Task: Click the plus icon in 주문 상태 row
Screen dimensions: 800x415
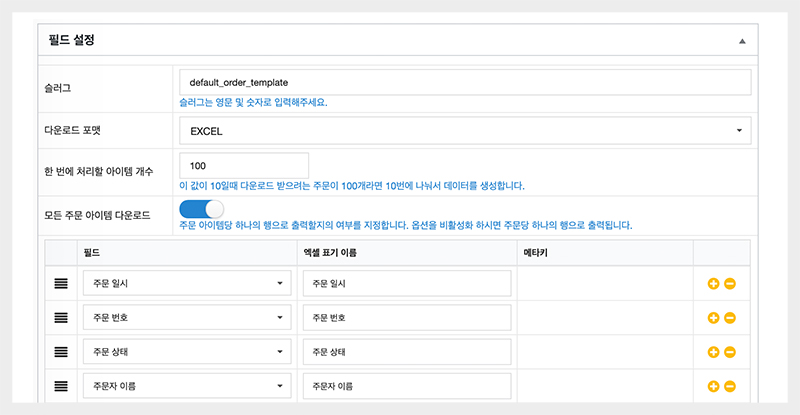Action: click(713, 352)
